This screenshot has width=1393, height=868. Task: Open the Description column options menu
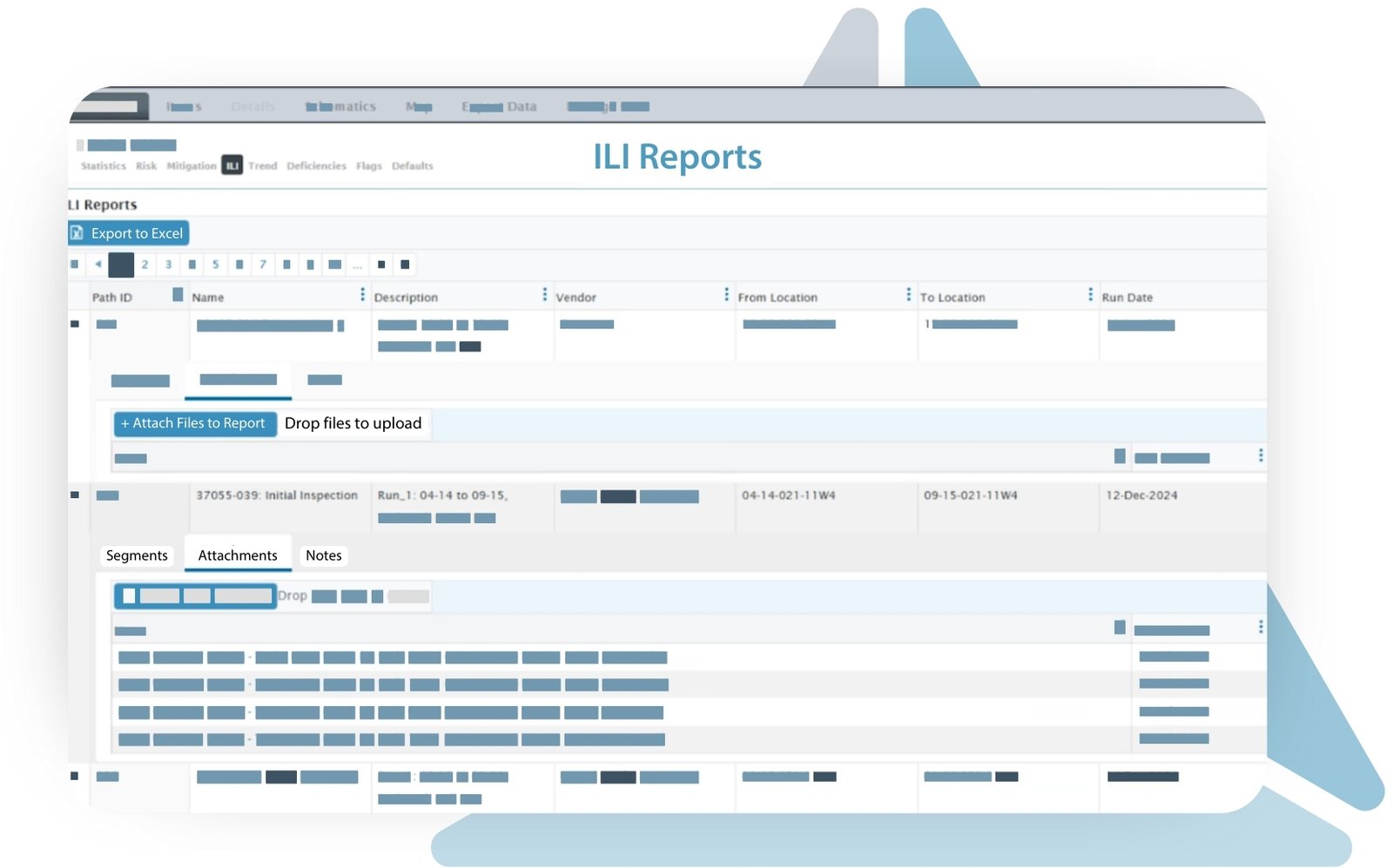coord(544,295)
